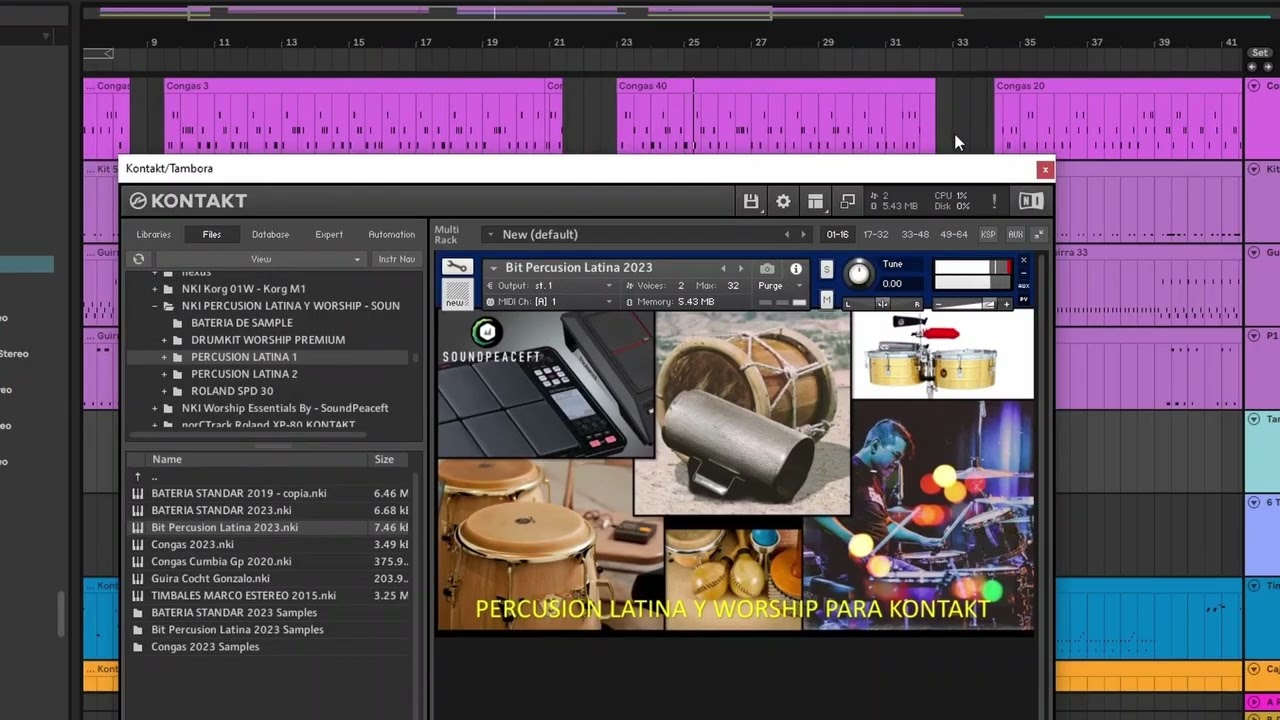Go to previous instrument with left arrow
The height and width of the screenshot is (720, 1280).
(723, 268)
